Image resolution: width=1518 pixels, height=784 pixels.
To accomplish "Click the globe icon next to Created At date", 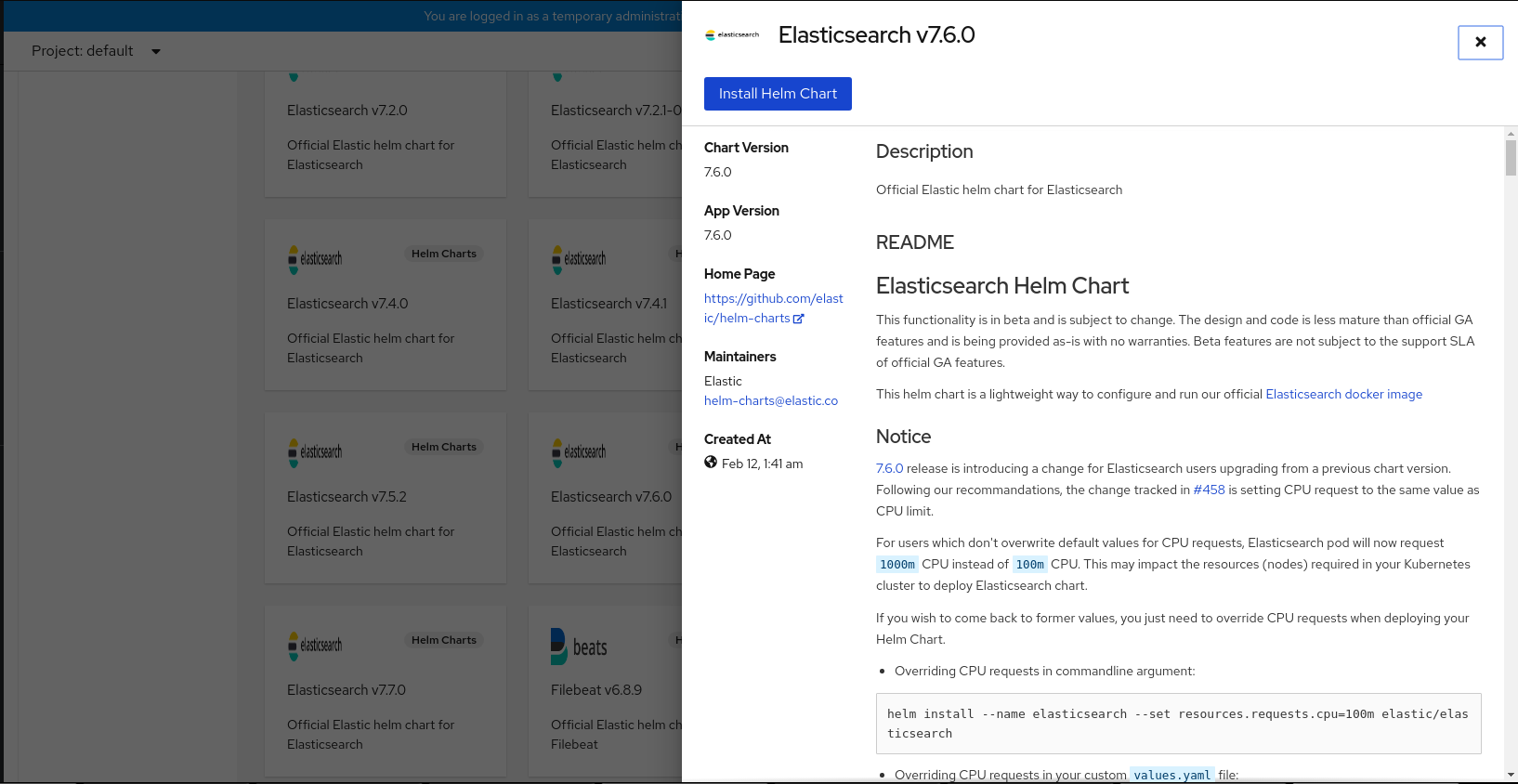I will pyautogui.click(x=711, y=463).
